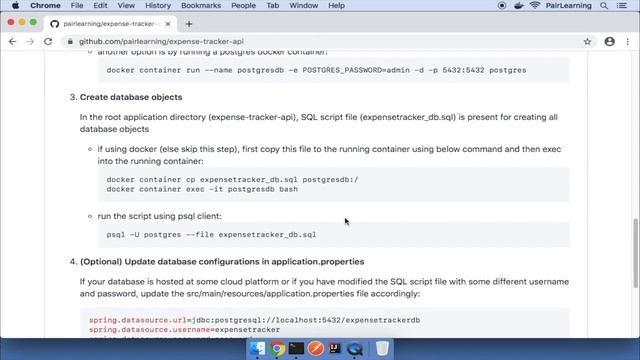The height and width of the screenshot is (360, 640).
Task: Click the 'spring.datasource.url' property line
Action: click(255, 320)
